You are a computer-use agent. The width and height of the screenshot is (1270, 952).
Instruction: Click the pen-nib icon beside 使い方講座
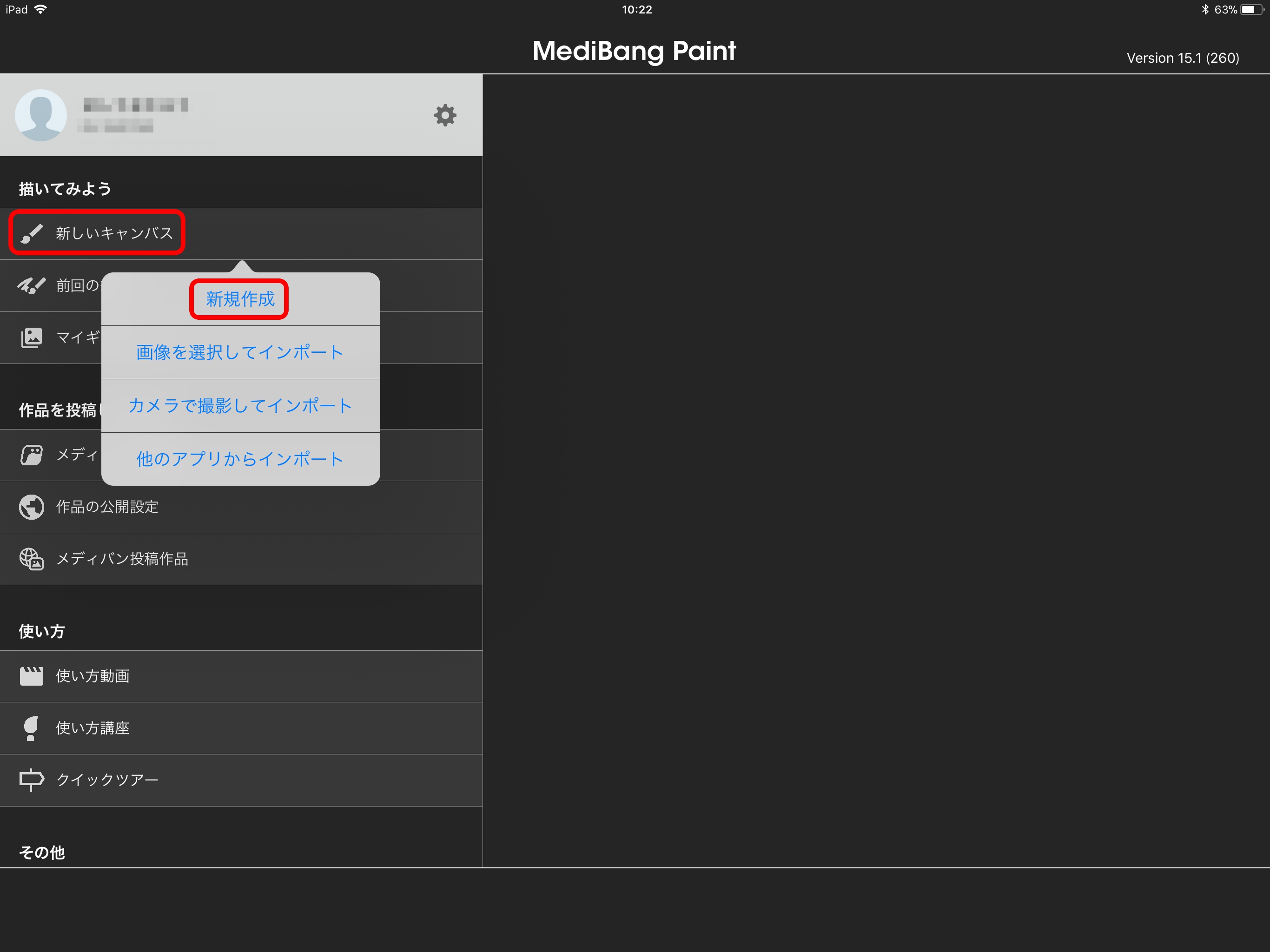pos(32,728)
